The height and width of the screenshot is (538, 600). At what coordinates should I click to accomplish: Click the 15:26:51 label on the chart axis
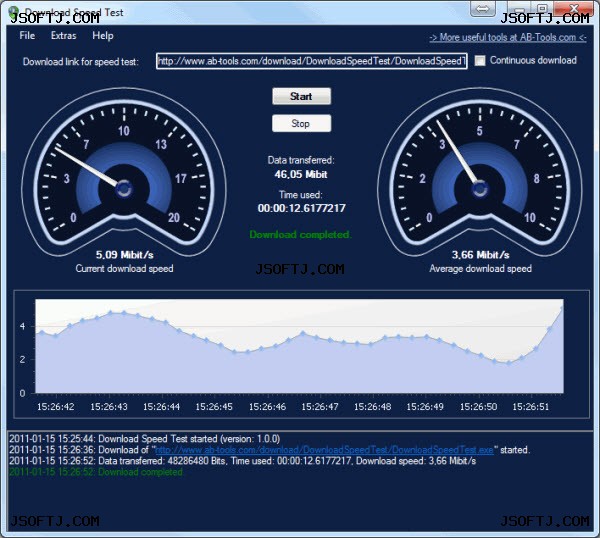click(530, 407)
